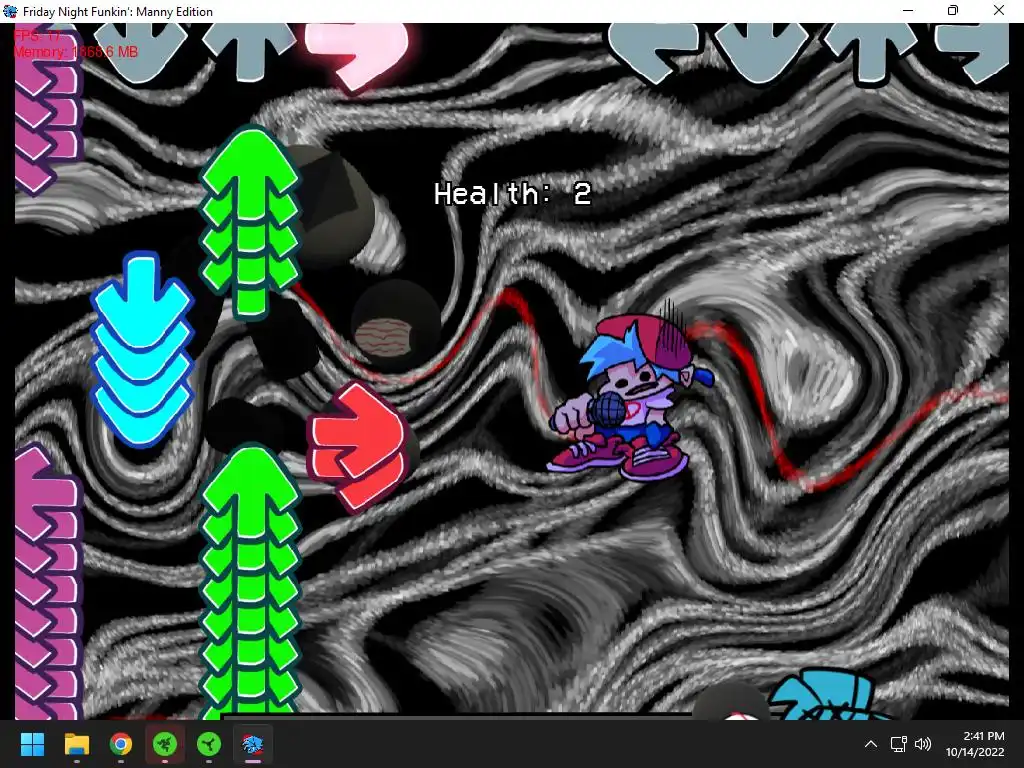The image size is (1024, 768).
Task: Click the red Memory usage text
Action: (x=76, y=52)
